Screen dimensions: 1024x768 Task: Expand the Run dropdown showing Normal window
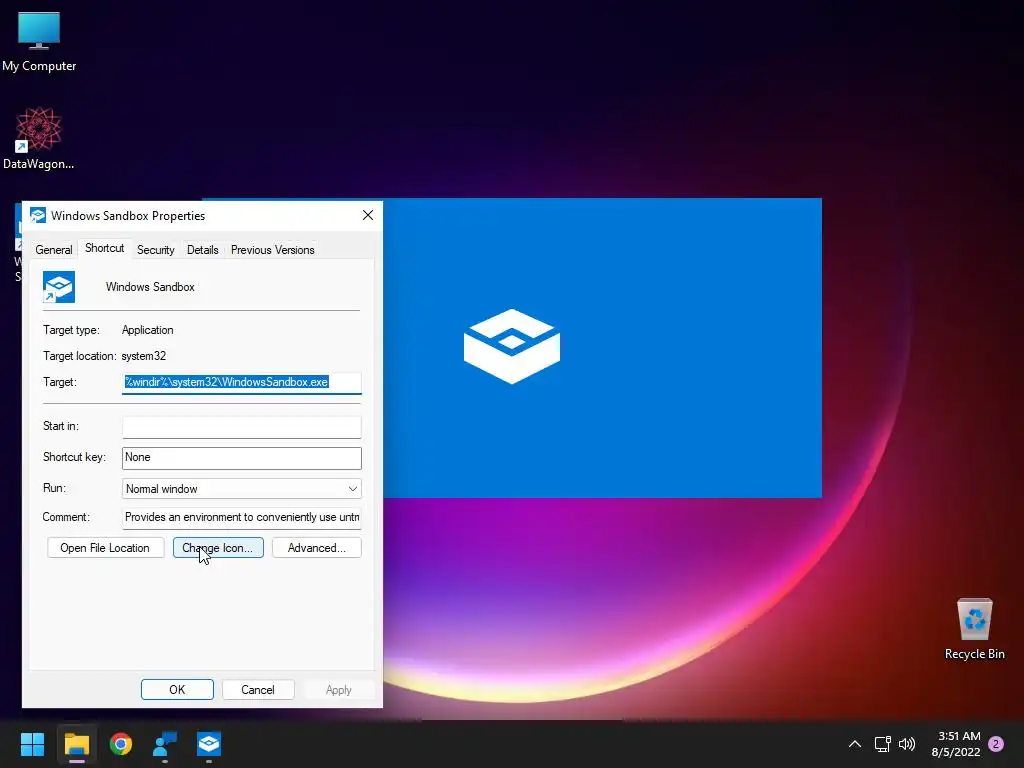pyautogui.click(x=242, y=488)
